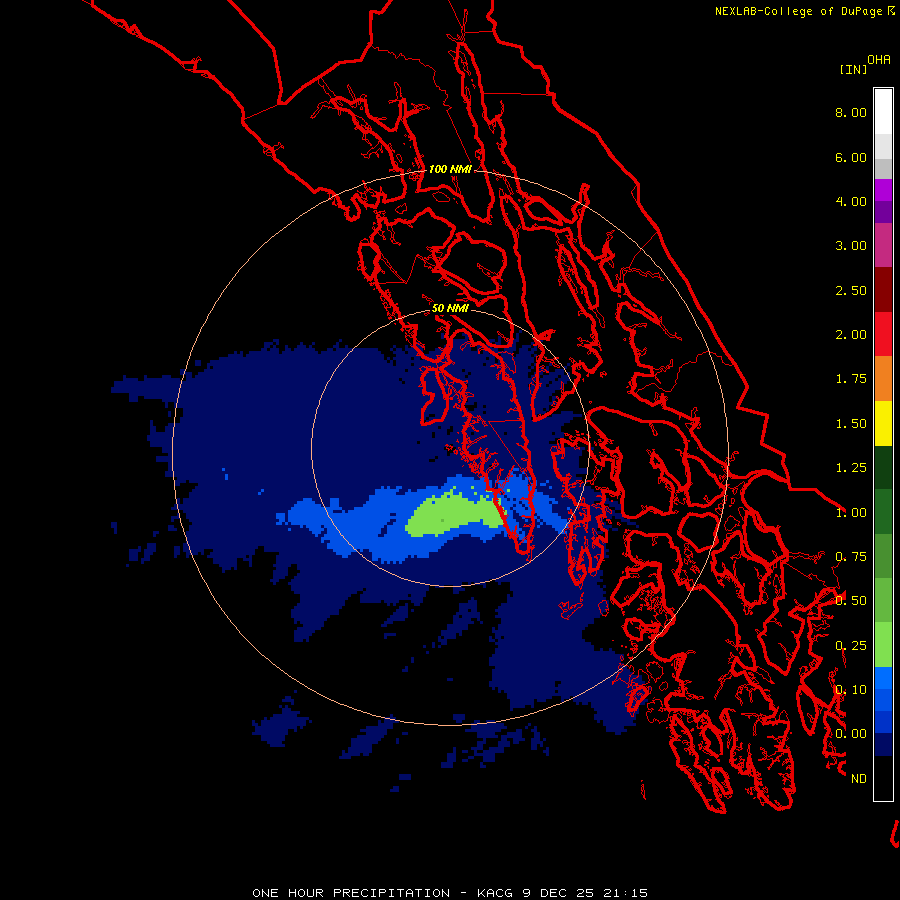Image resolution: width=900 pixels, height=900 pixels.
Task: Click the 100 NMI range ring label
Action: pos(450,169)
